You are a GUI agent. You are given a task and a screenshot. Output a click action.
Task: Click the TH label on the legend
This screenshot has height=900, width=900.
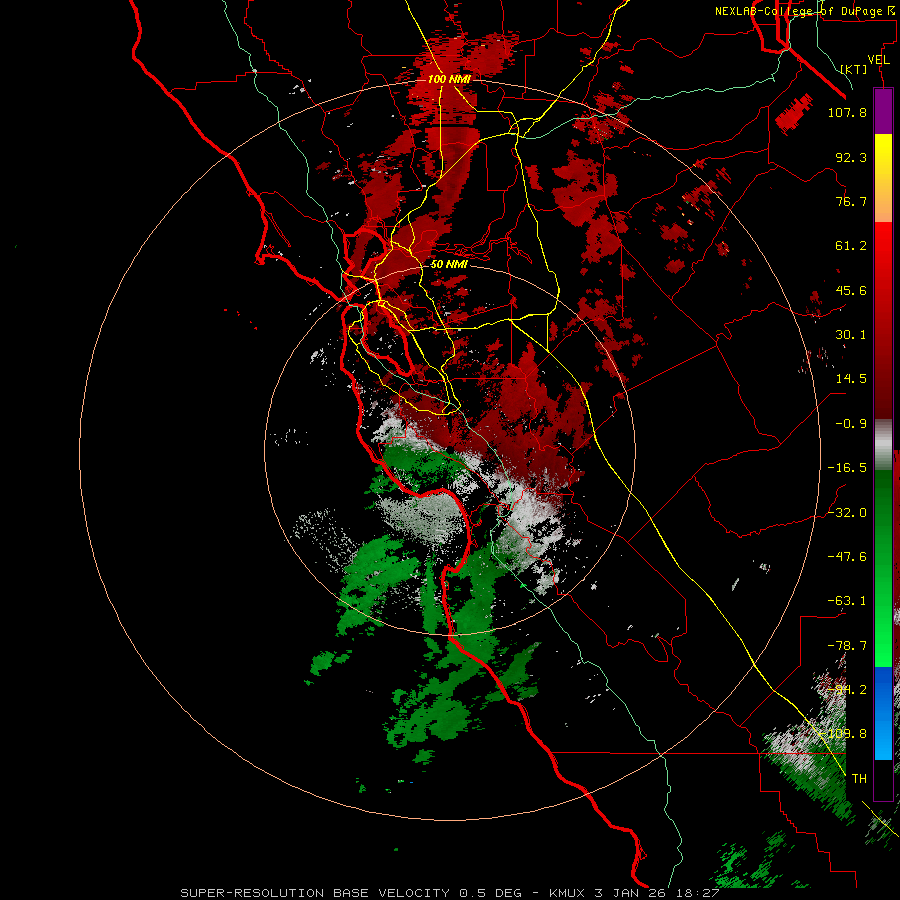tap(859, 778)
